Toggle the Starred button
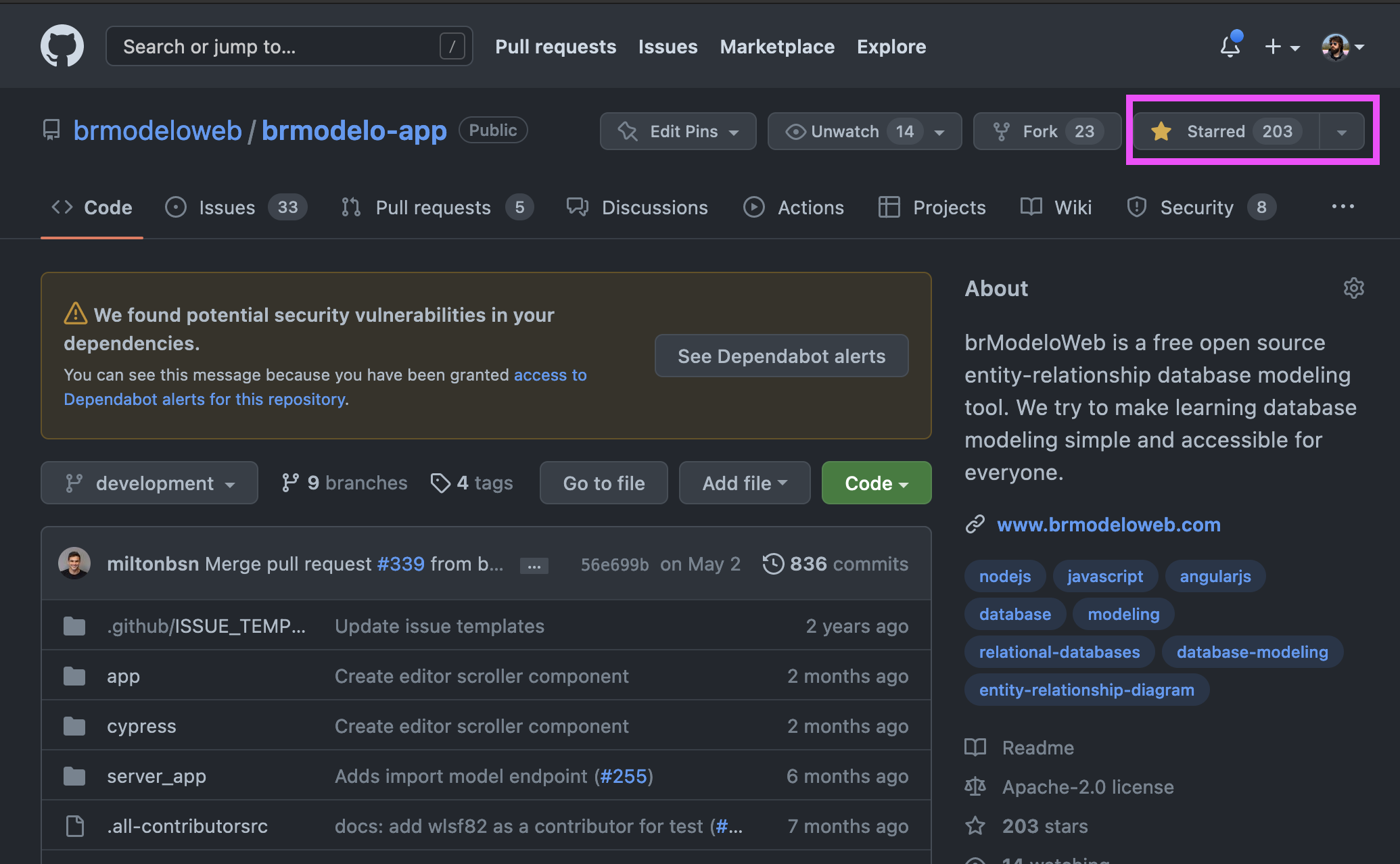Image resolution: width=1400 pixels, height=864 pixels. (x=1226, y=131)
